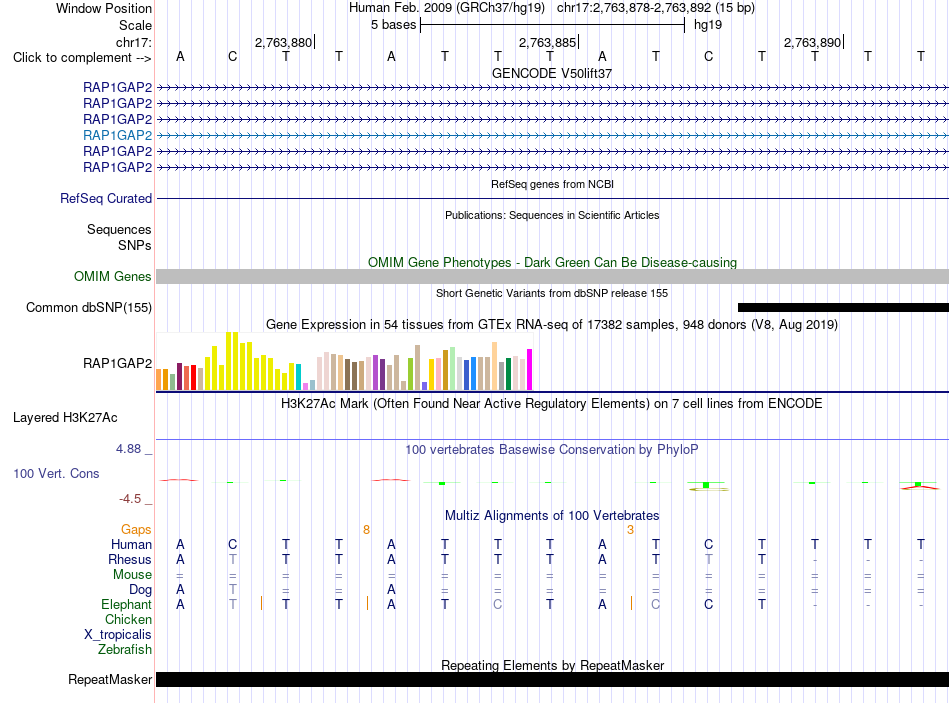
Task: Select the light-blue highlighted RAP1GAP2 transcript label
Action: 118,135
